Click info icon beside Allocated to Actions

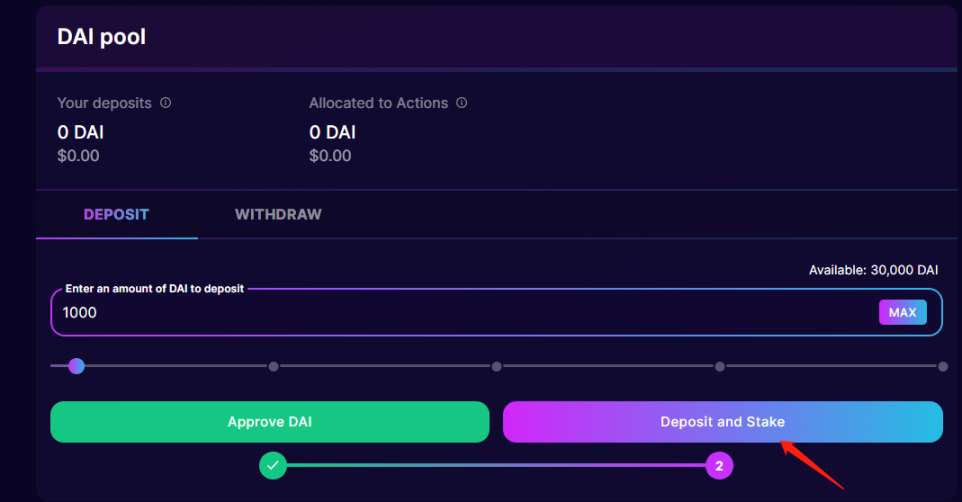[x=462, y=103]
